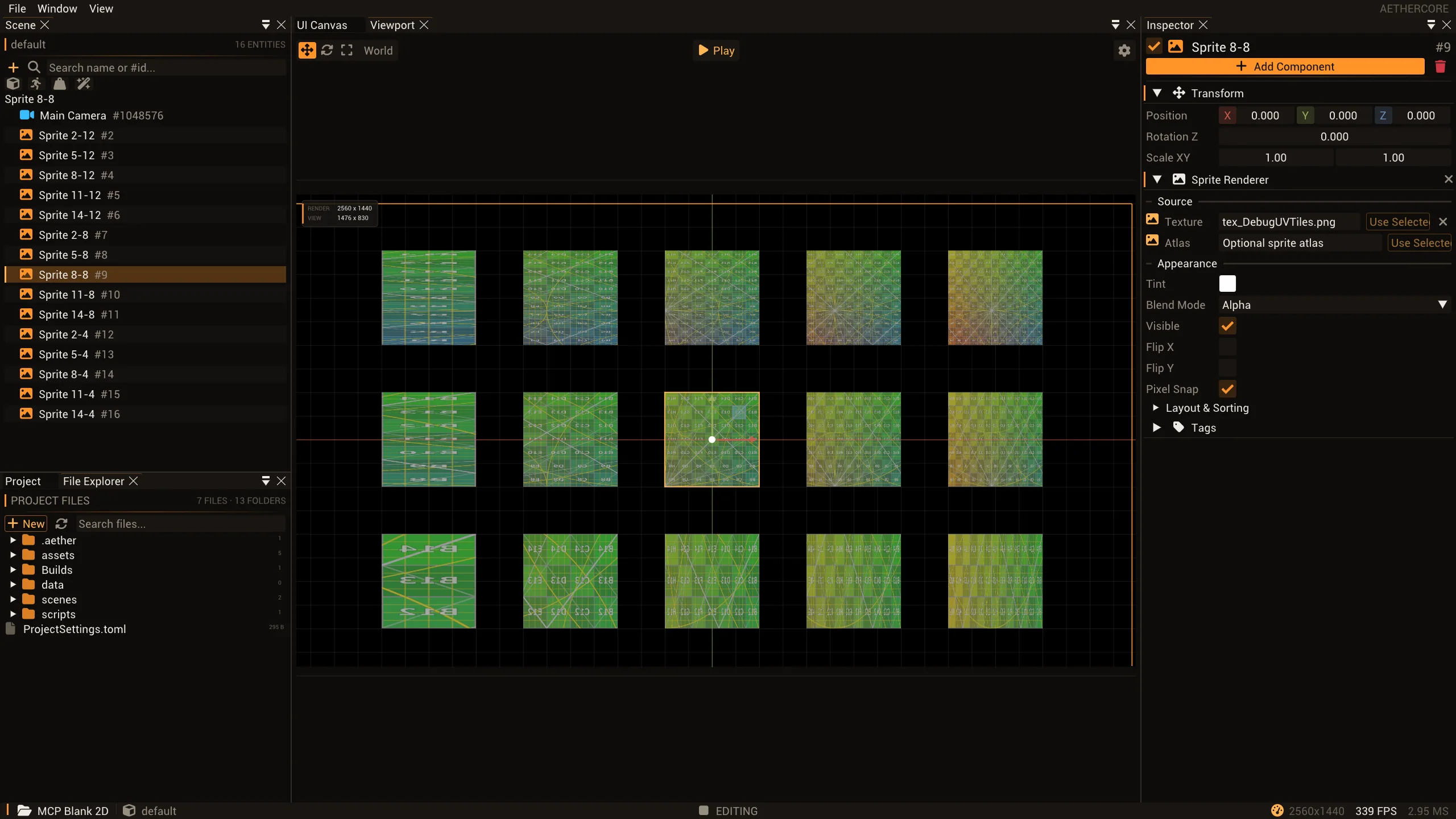The image size is (1456, 819).
Task: Toggle the World coordinate space button
Action: click(378, 50)
